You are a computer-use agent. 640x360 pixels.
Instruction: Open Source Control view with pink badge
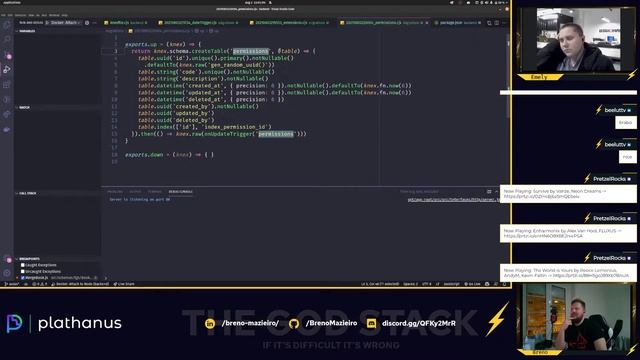(x=7, y=54)
